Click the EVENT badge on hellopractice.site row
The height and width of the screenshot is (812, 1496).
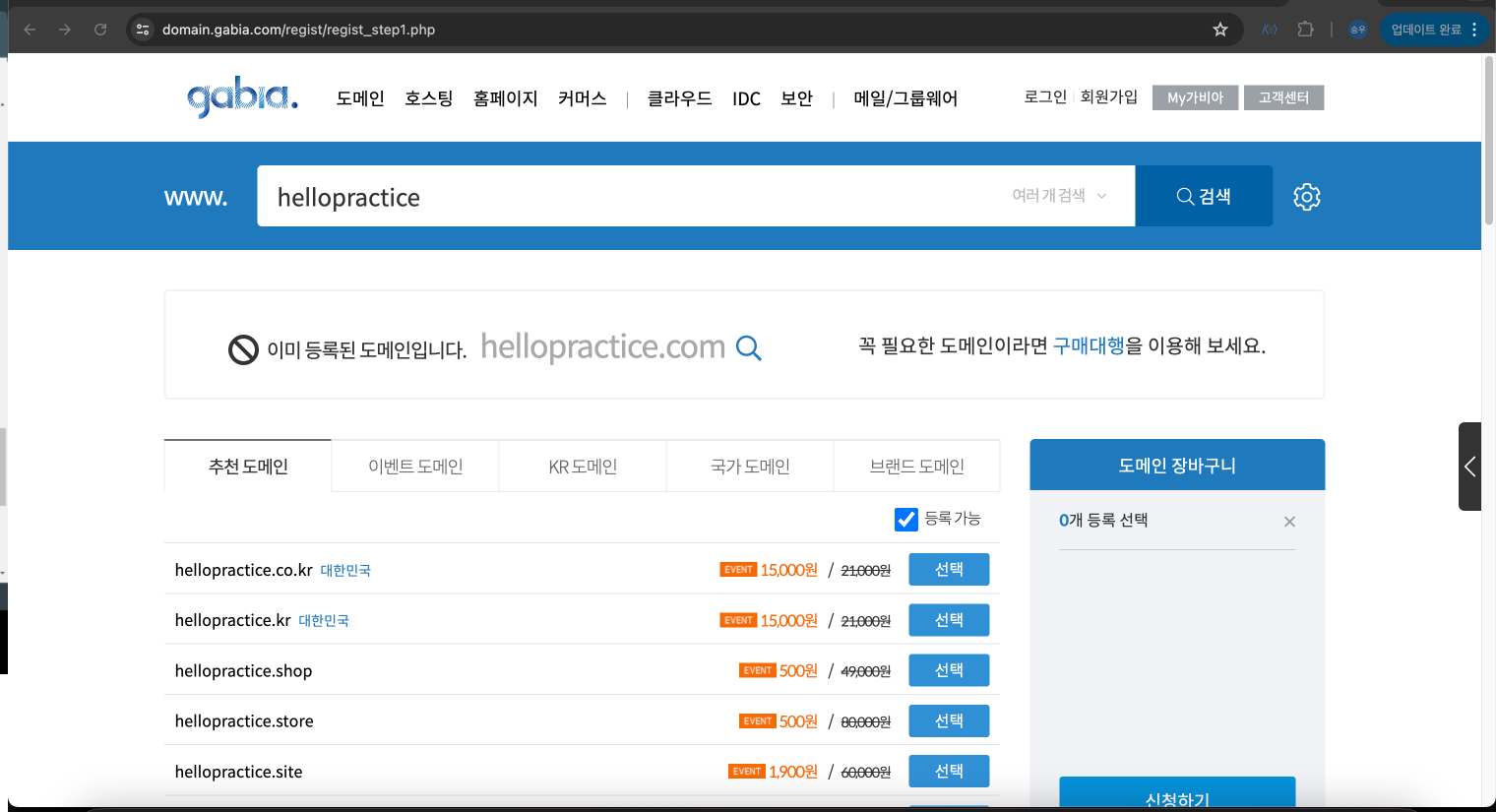(x=747, y=771)
